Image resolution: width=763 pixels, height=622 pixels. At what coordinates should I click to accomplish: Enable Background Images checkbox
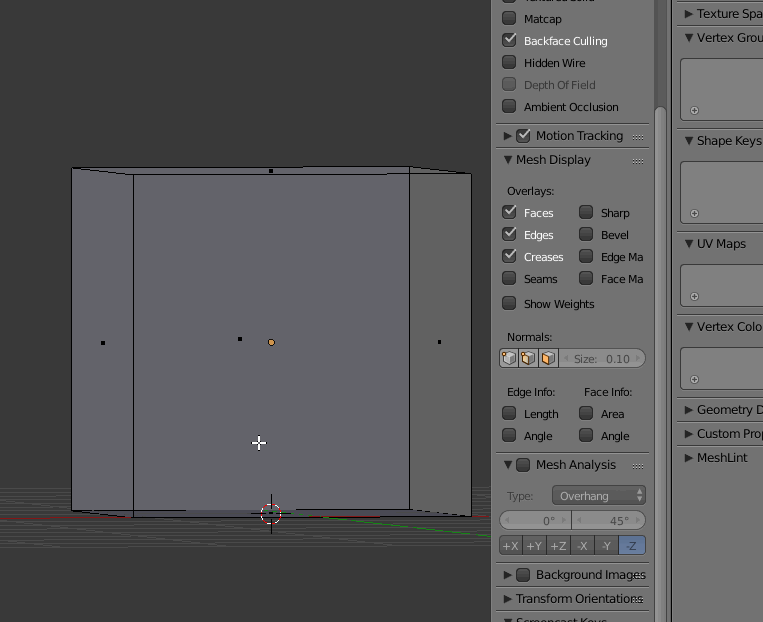[x=523, y=575]
